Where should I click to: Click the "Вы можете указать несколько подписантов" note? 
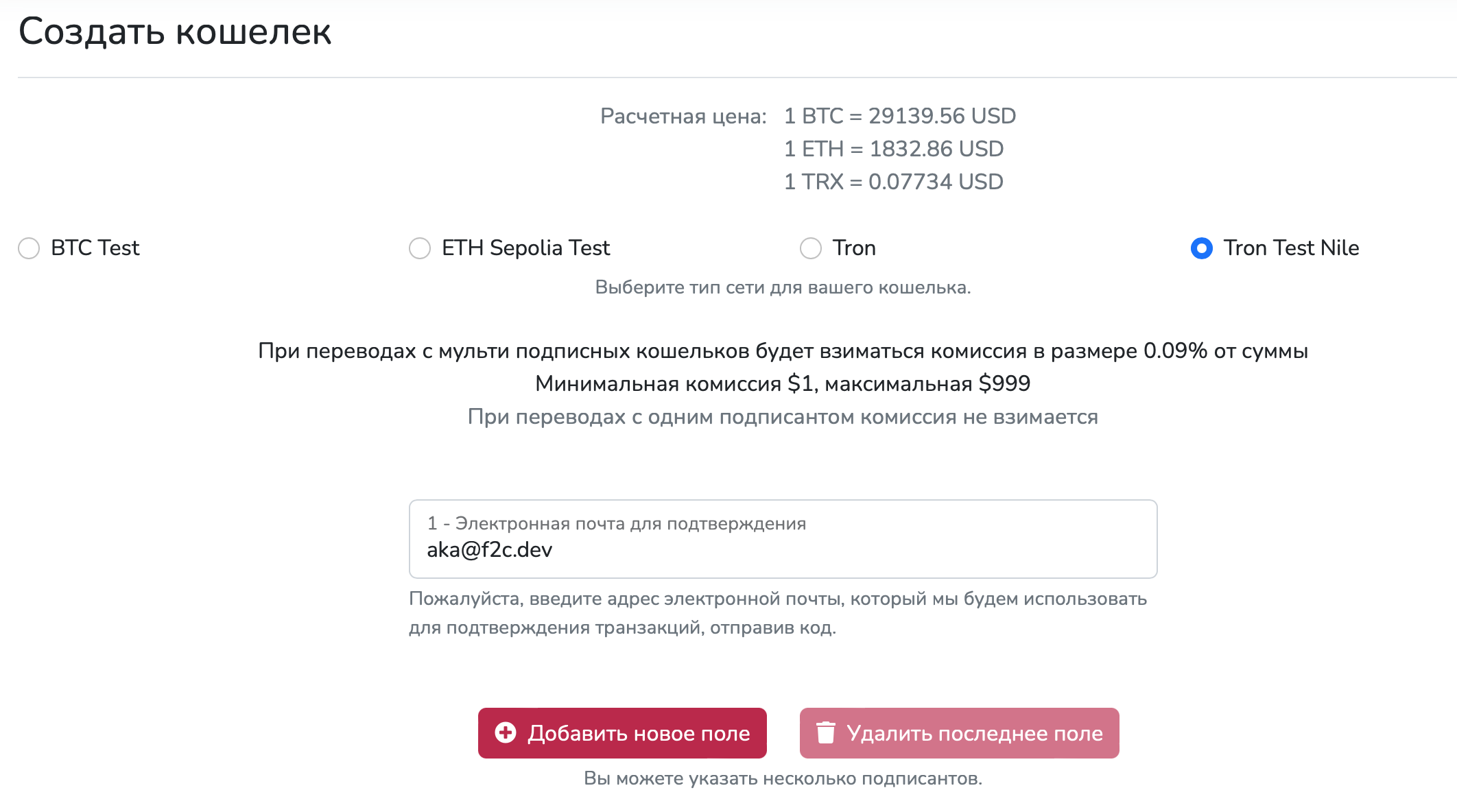click(783, 778)
